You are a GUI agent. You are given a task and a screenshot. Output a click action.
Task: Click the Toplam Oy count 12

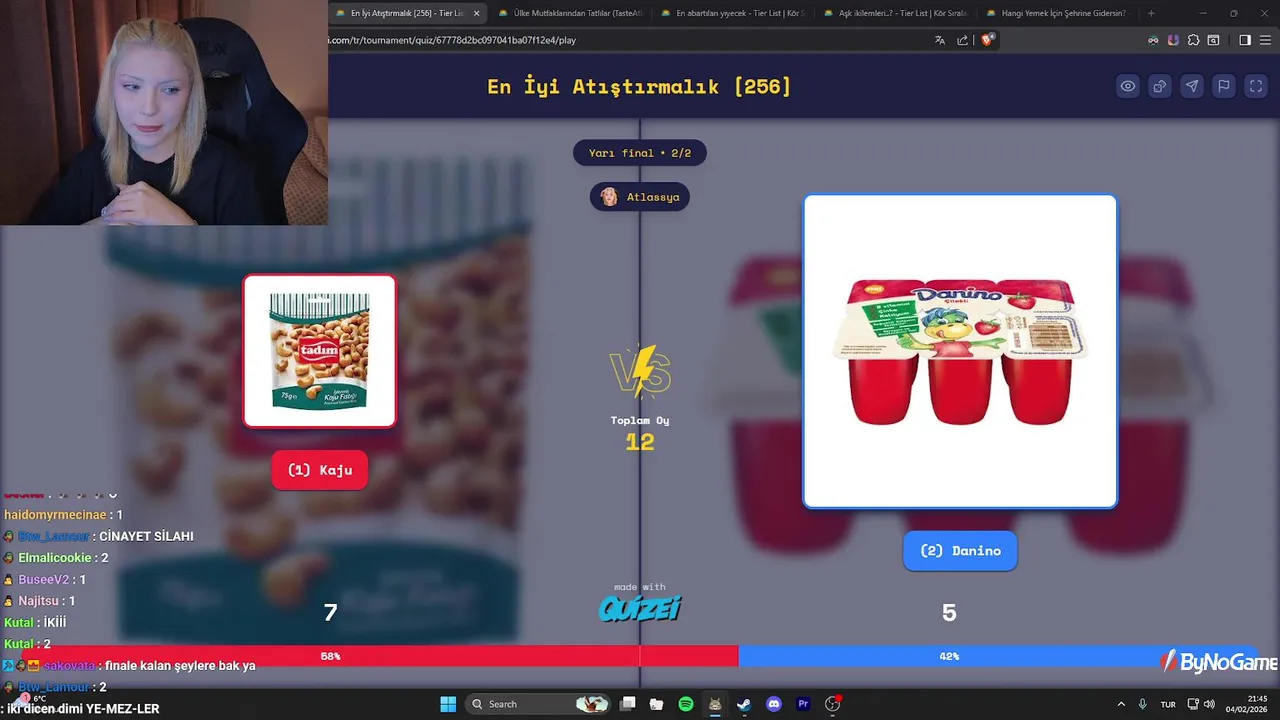pyautogui.click(x=640, y=441)
